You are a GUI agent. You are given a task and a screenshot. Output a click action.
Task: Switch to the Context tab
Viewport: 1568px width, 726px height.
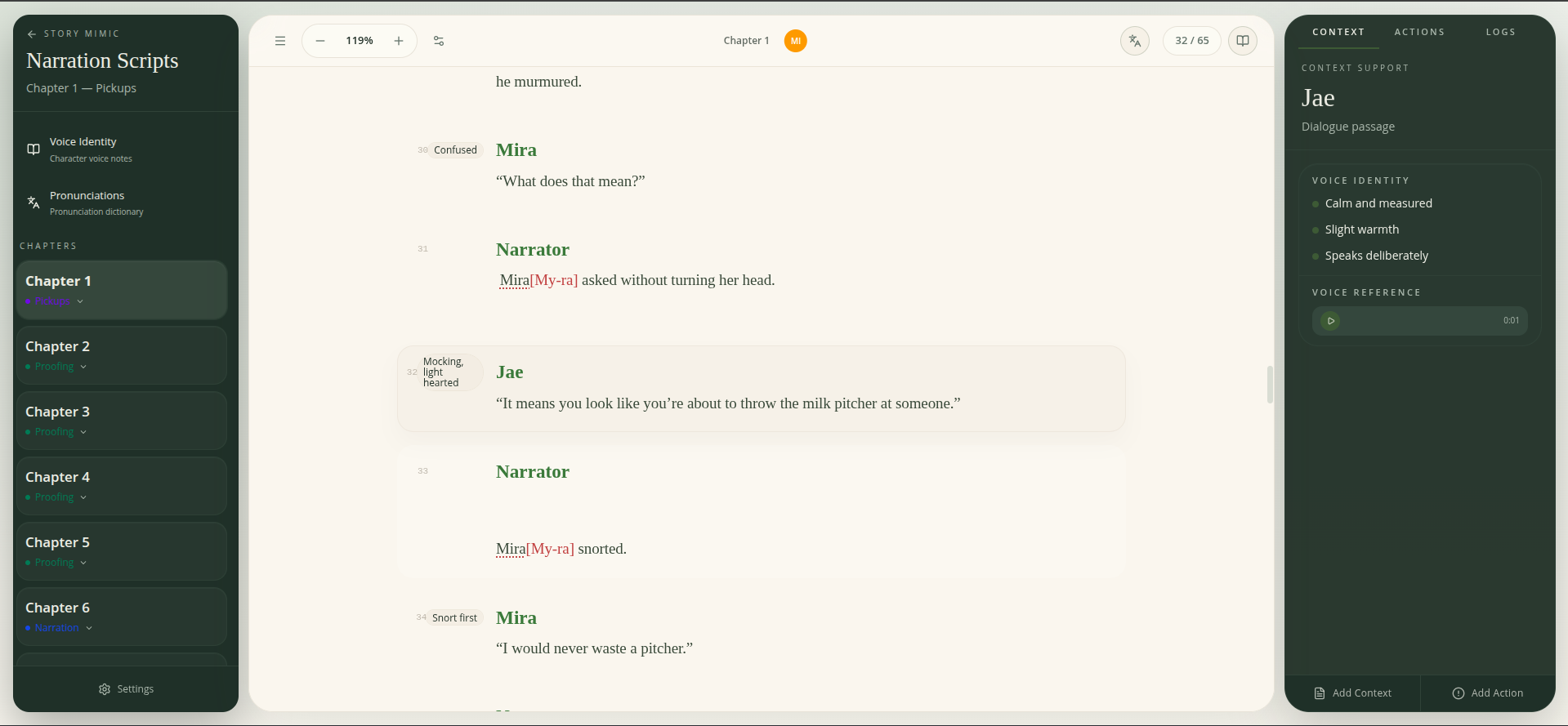(x=1338, y=32)
